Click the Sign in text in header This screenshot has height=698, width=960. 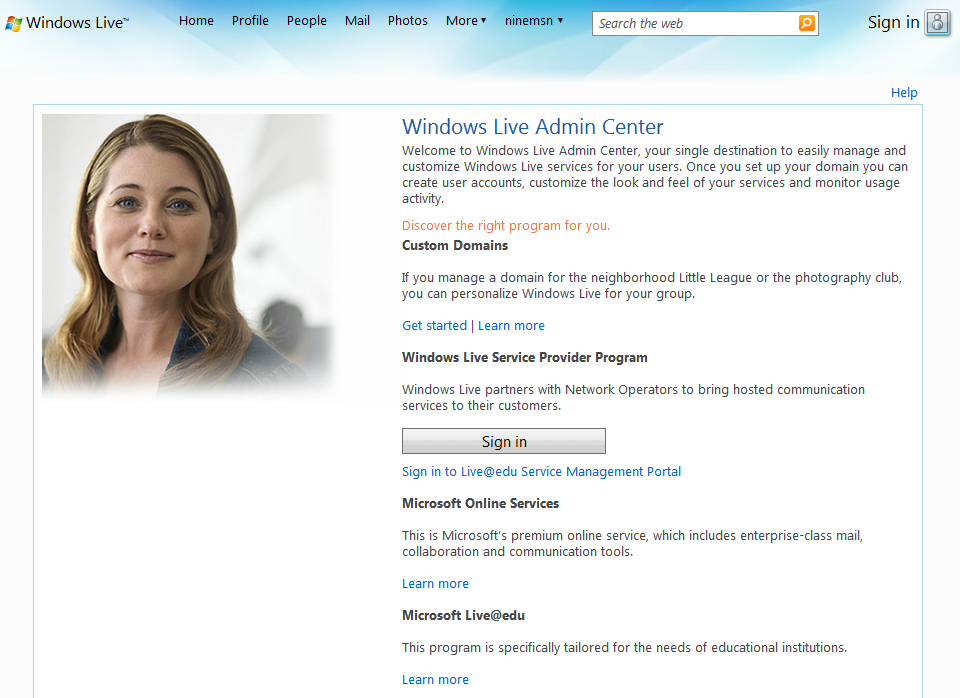coord(892,22)
